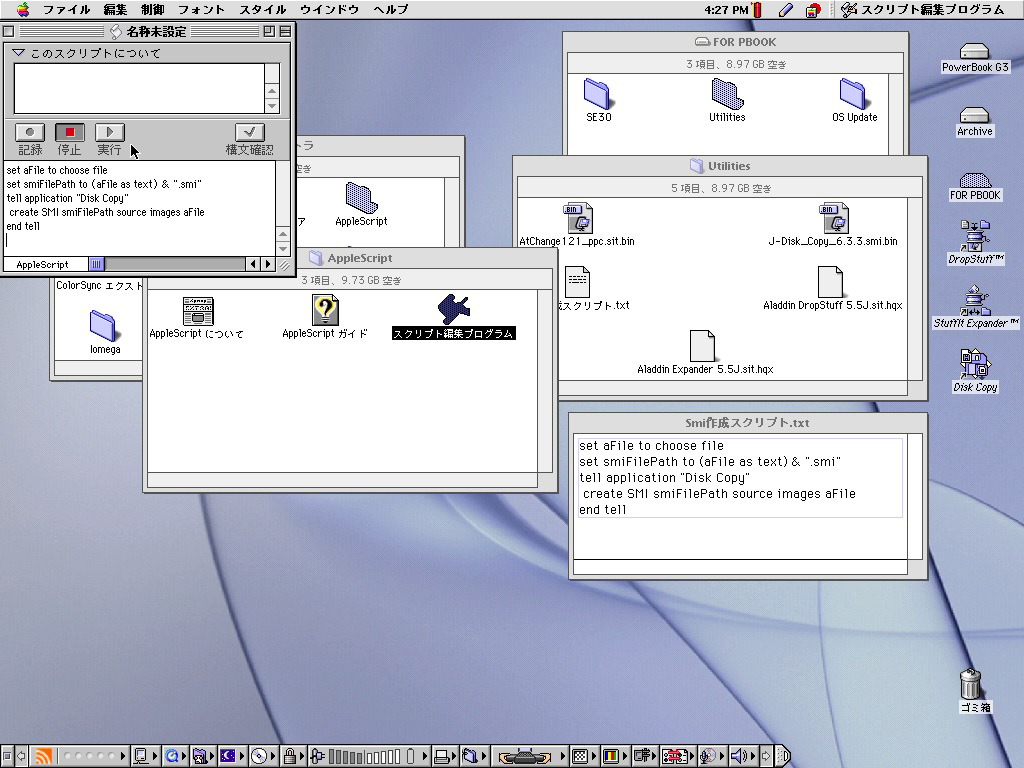Open the 編集 menu
1024x768 pixels.
point(115,9)
